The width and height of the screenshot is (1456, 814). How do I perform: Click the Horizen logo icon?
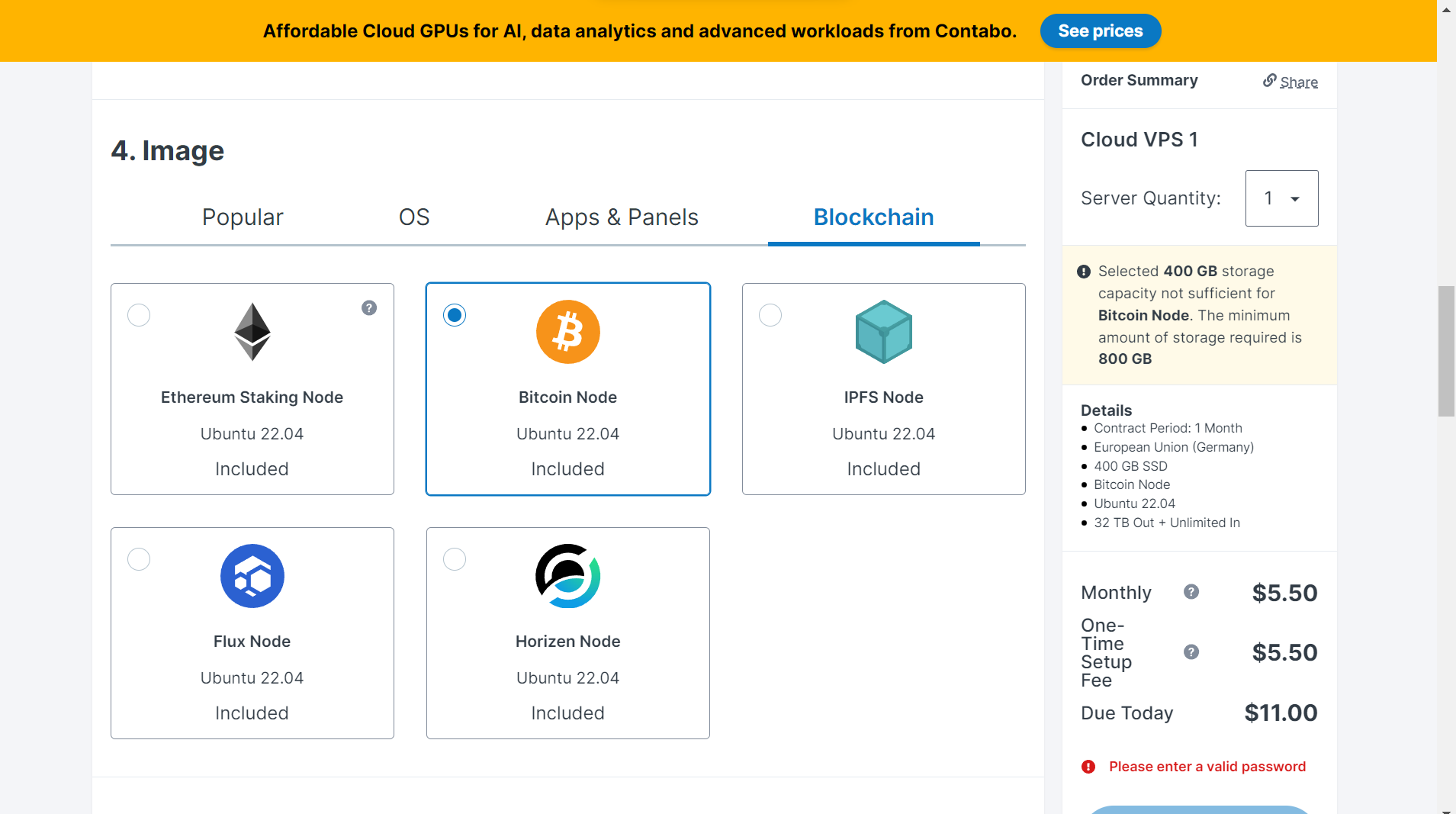[x=567, y=576]
